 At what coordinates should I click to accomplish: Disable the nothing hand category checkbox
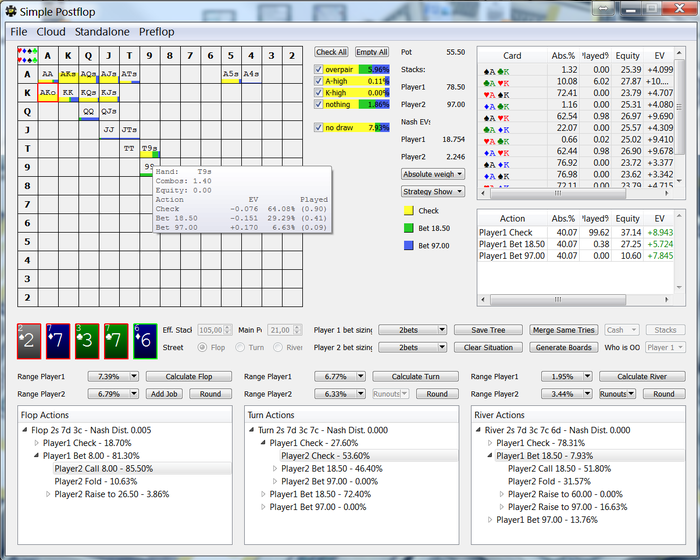[319, 104]
